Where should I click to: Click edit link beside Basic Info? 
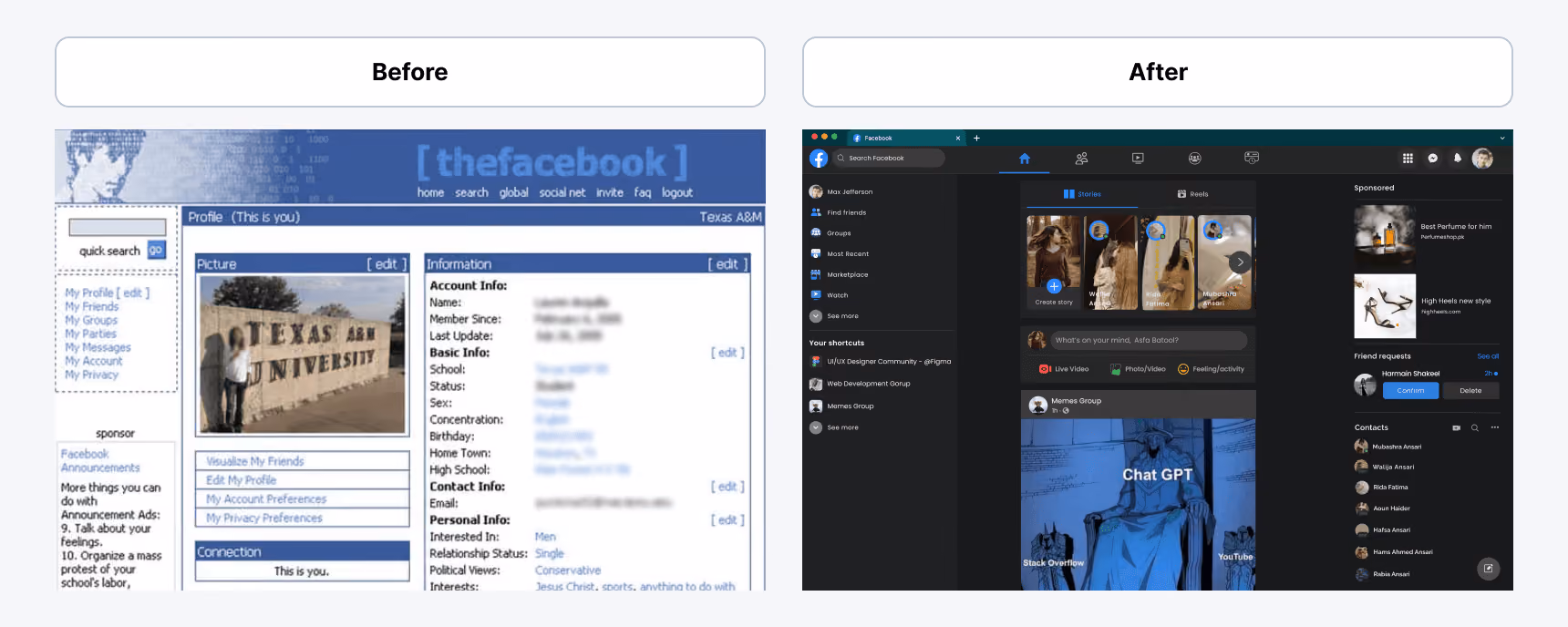(x=727, y=353)
